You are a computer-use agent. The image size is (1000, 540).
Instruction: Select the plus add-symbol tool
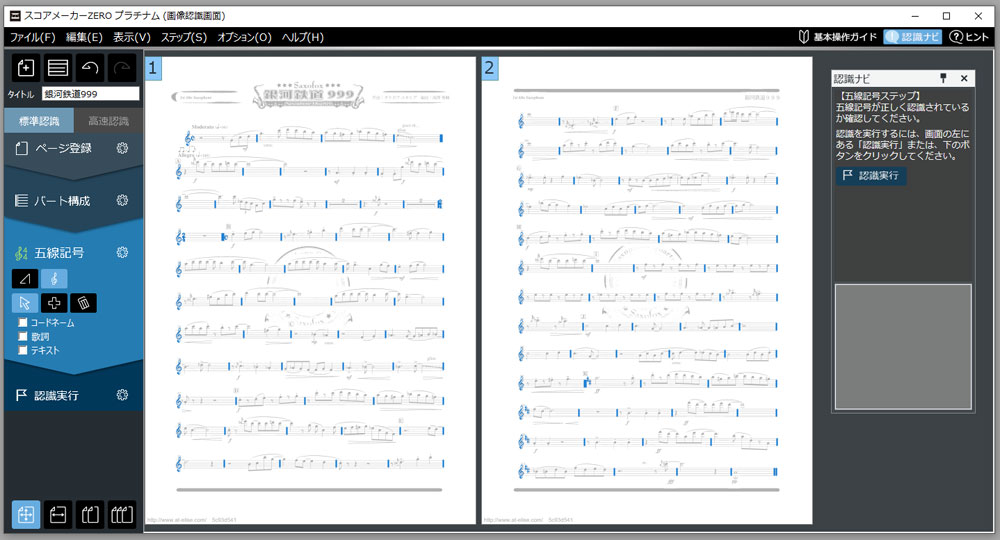click(x=54, y=303)
